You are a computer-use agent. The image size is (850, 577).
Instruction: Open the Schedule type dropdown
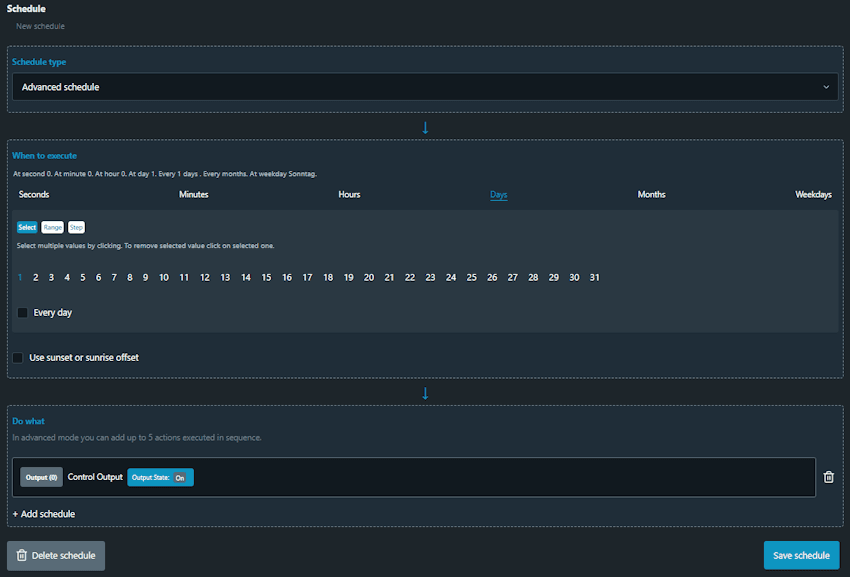click(x=425, y=87)
